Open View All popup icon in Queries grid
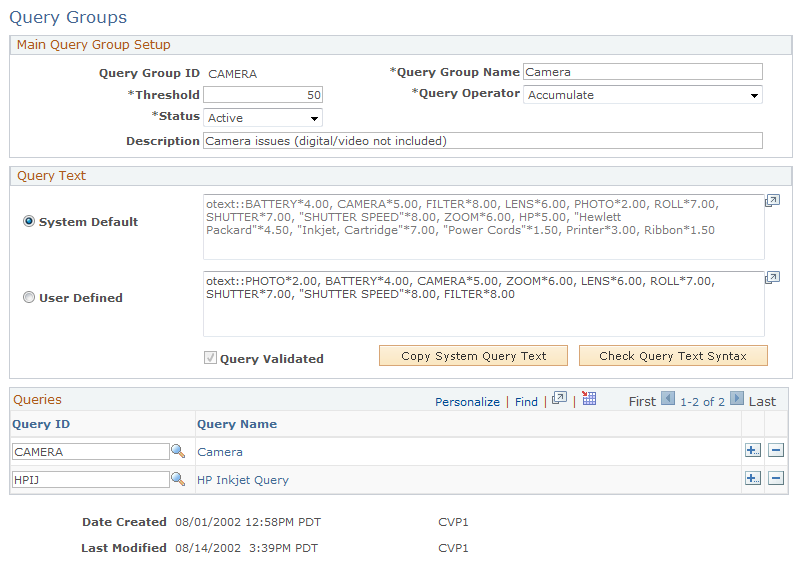 559,398
